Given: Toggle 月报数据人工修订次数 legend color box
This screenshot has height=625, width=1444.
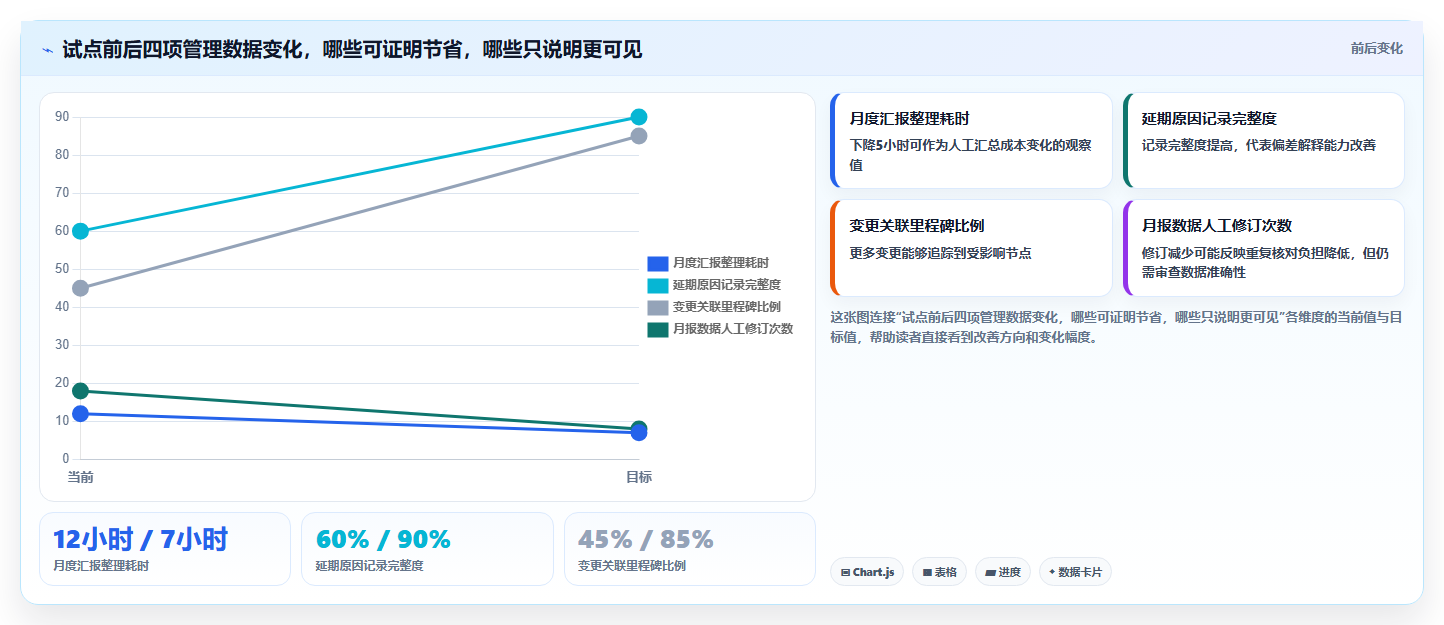Looking at the screenshot, I should [657, 329].
